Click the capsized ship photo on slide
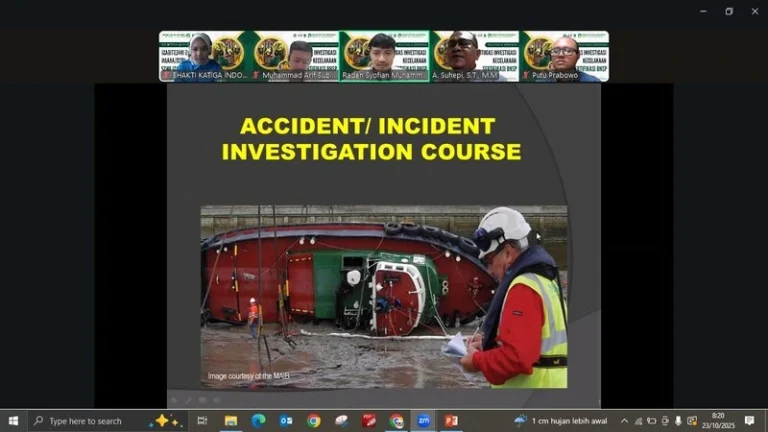768x432 pixels. tap(384, 297)
